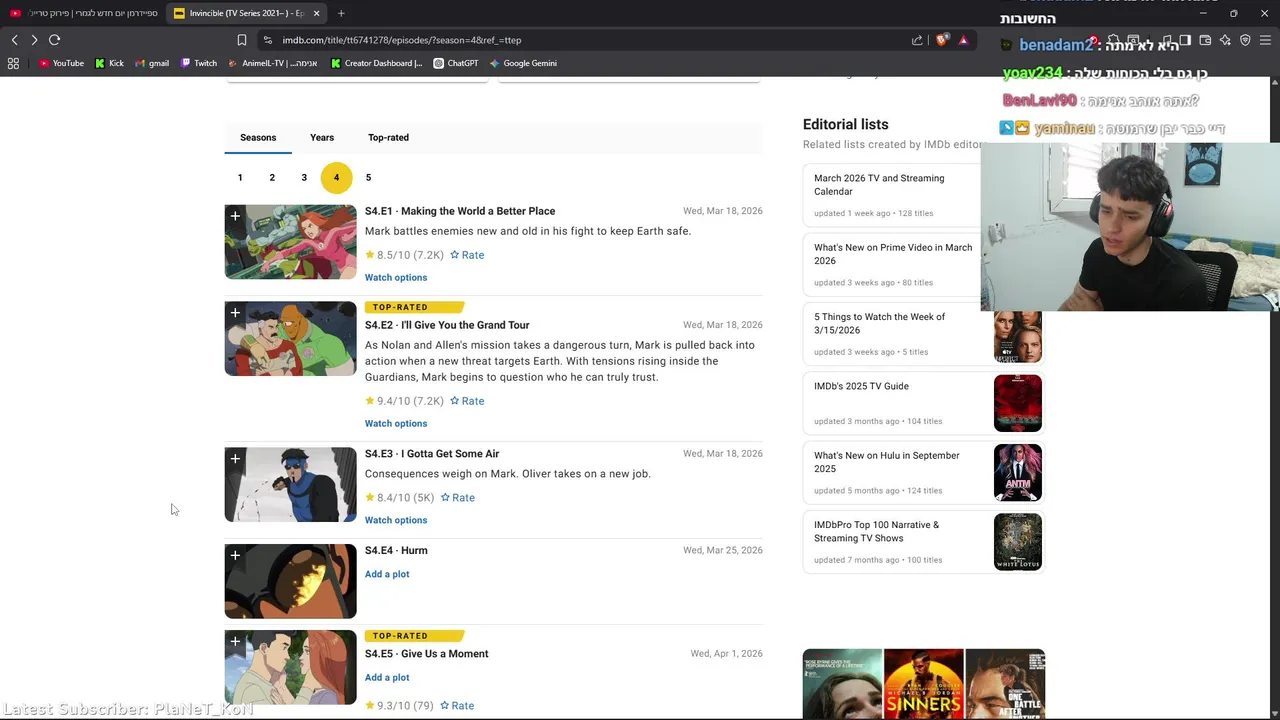
Task: Go back with the browser back arrow
Action: tap(14, 40)
